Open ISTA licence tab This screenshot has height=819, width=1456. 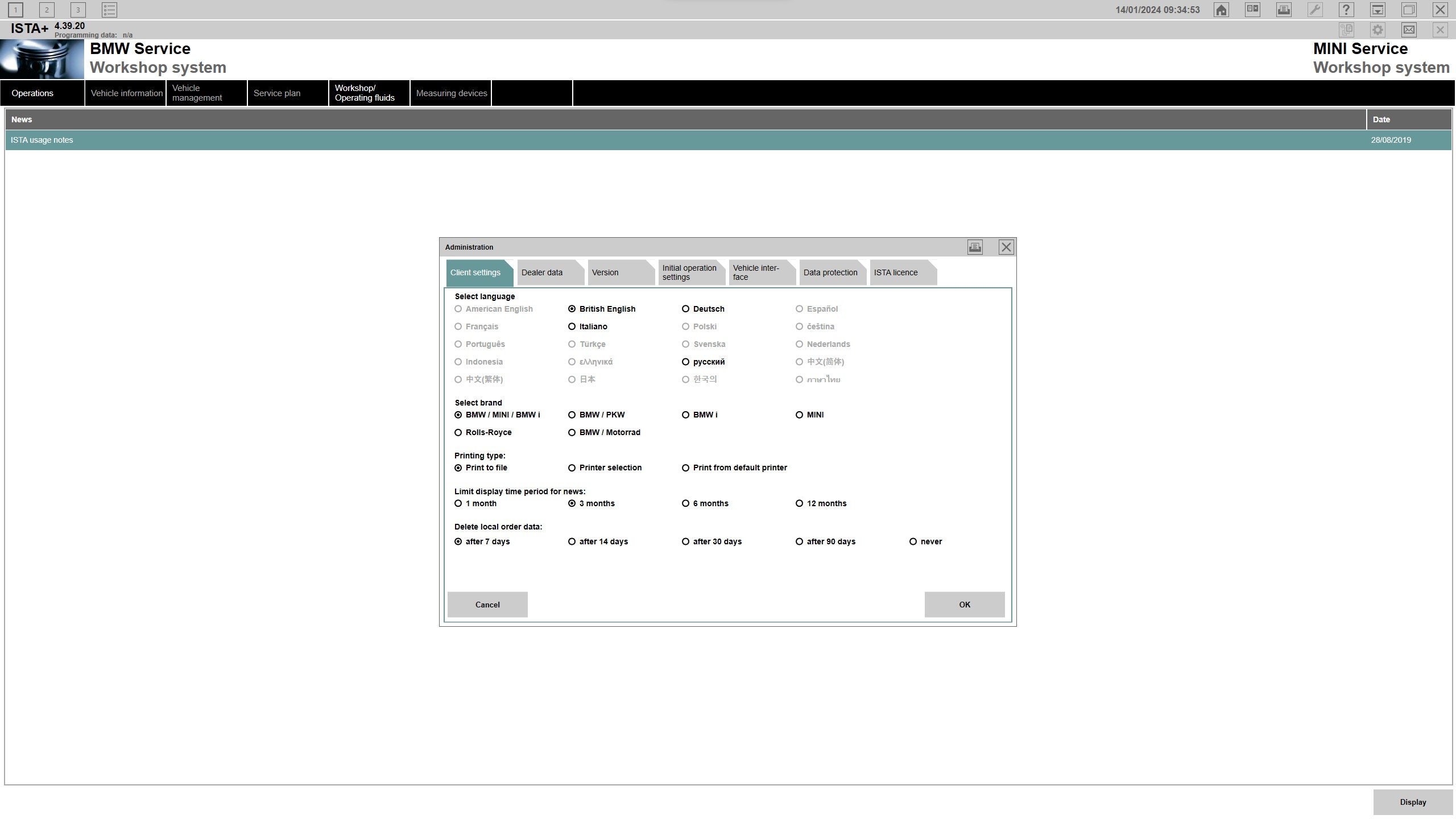pyautogui.click(x=902, y=272)
